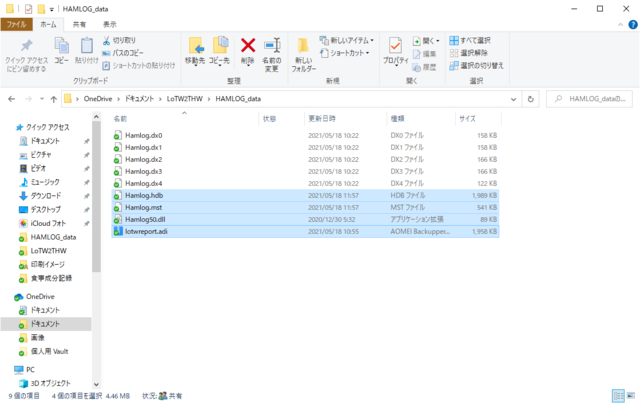Image resolution: width=640 pixels, height=403 pixels.
Task: Click title bar properties checkmark icon
Action: coord(29,9)
